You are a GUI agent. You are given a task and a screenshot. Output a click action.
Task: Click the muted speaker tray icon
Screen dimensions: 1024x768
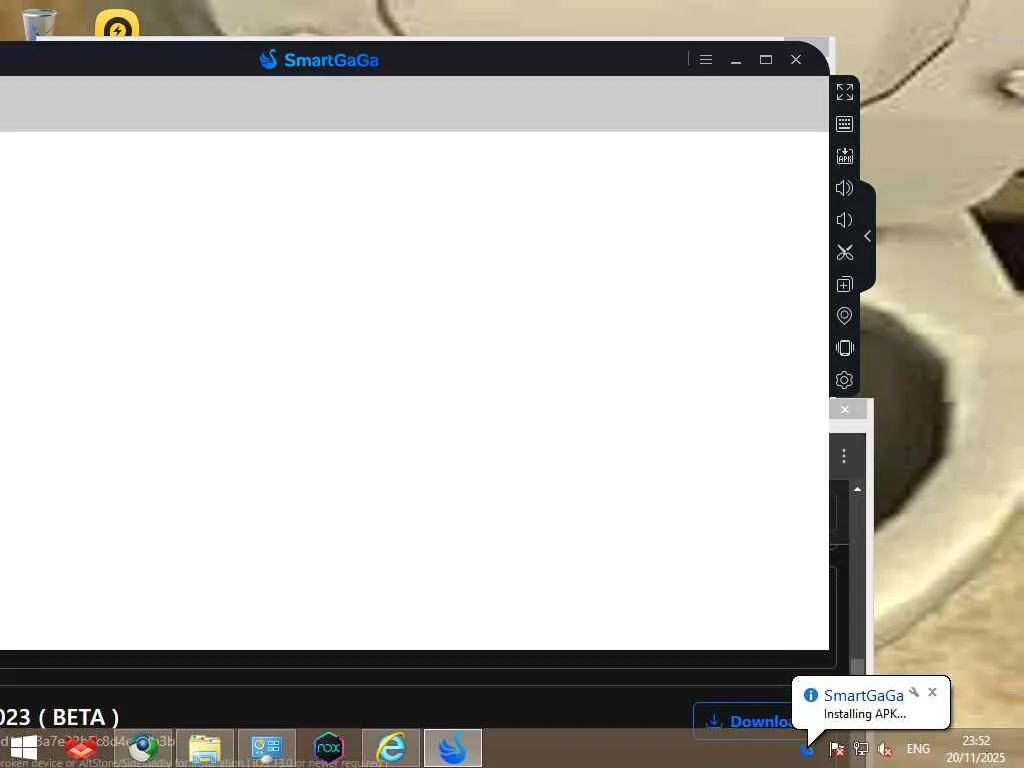coord(885,749)
